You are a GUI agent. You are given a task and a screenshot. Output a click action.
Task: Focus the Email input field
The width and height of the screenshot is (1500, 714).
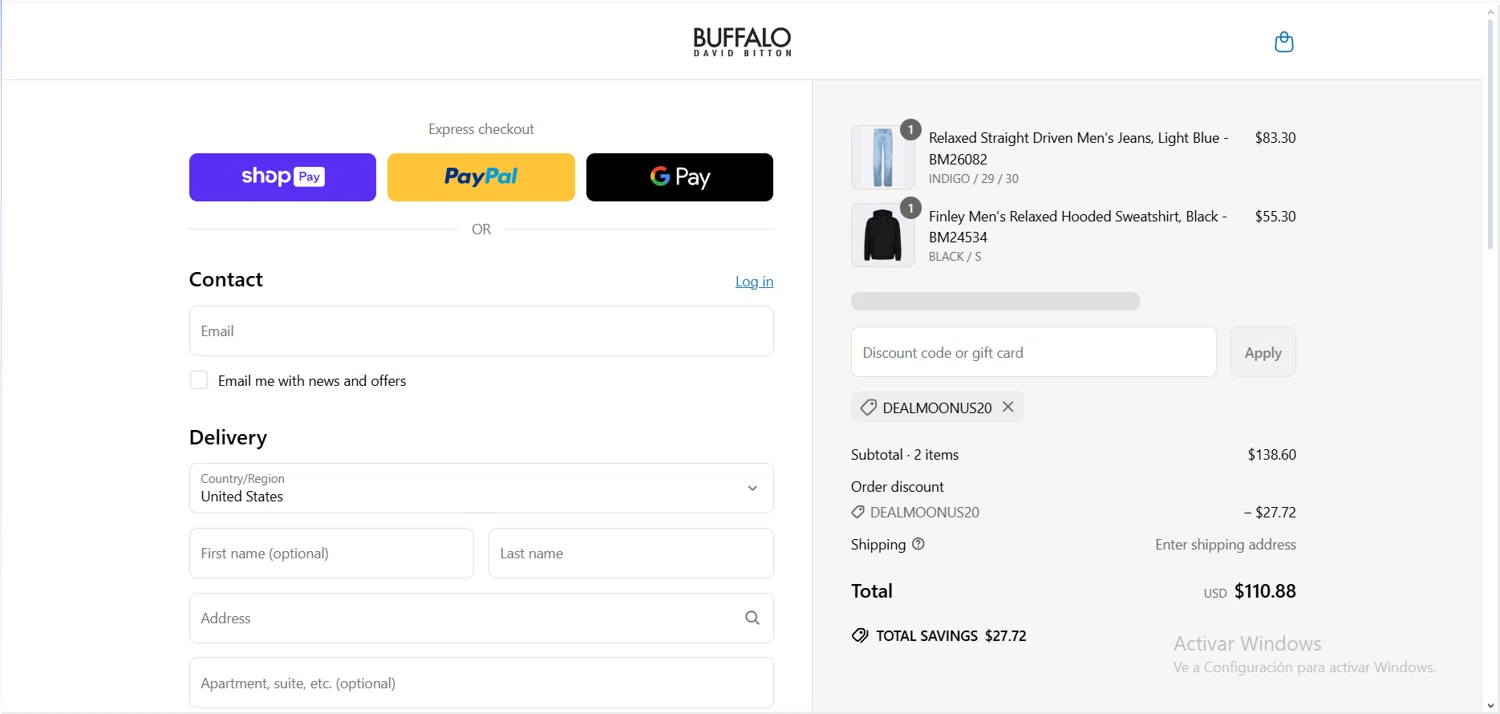pyautogui.click(x=481, y=331)
